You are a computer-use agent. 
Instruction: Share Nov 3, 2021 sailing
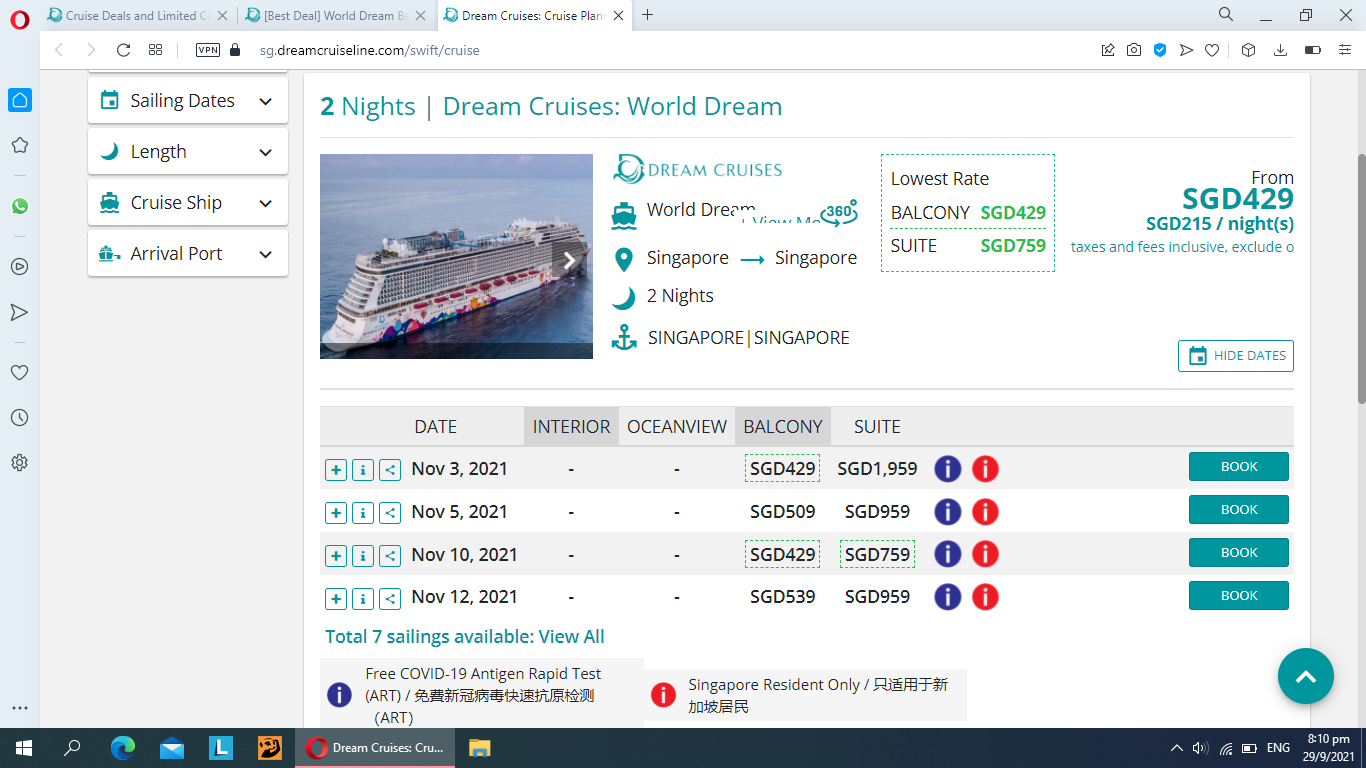click(x=390, y=470)
